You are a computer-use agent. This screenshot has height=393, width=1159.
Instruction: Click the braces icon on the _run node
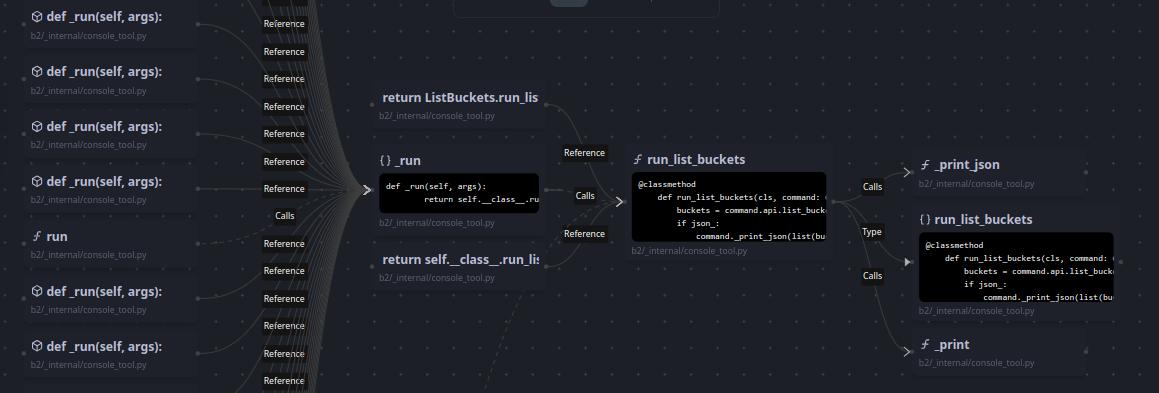pyautogui.click(x=385, y=160)
